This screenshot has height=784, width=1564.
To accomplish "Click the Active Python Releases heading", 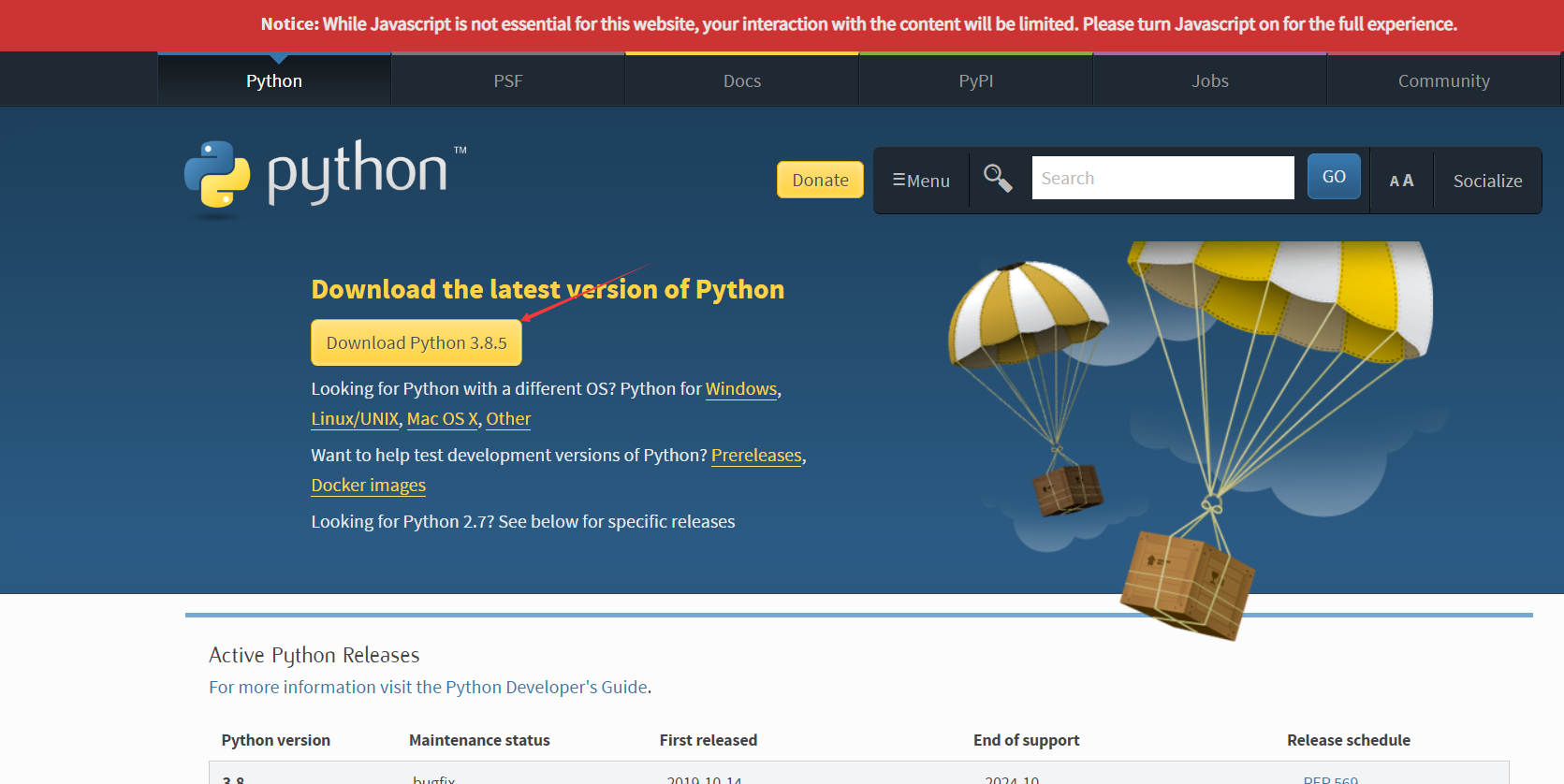I will [x=314, y=655].
